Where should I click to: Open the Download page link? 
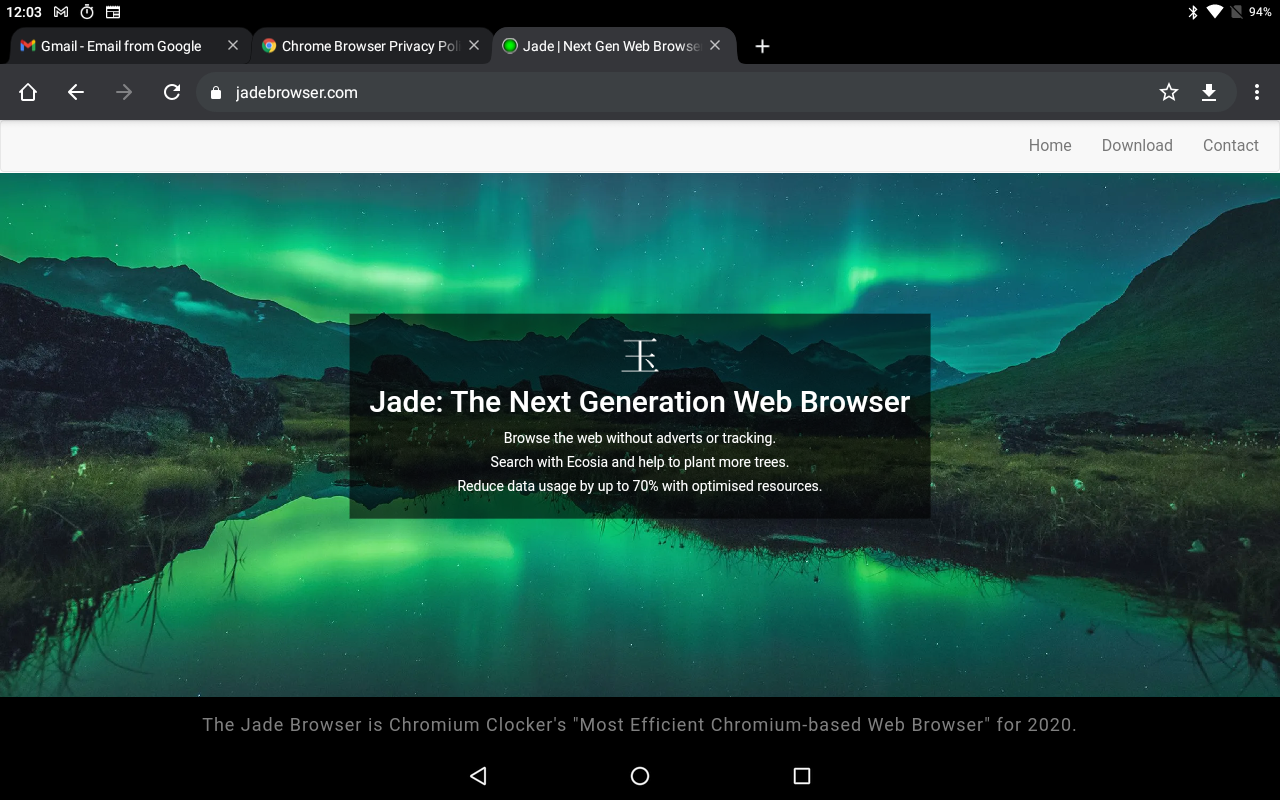pyautogui.click(x=1137, y=145)
